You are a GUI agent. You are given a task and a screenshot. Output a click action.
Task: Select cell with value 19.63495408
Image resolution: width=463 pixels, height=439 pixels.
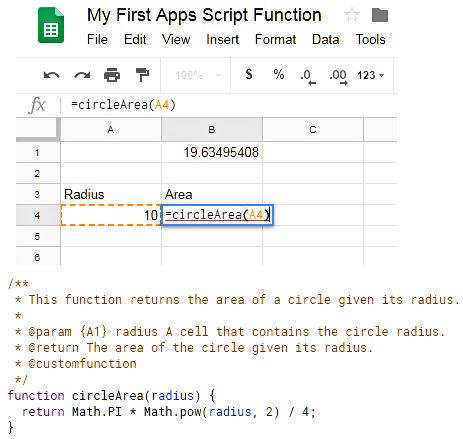click(212, 153)
